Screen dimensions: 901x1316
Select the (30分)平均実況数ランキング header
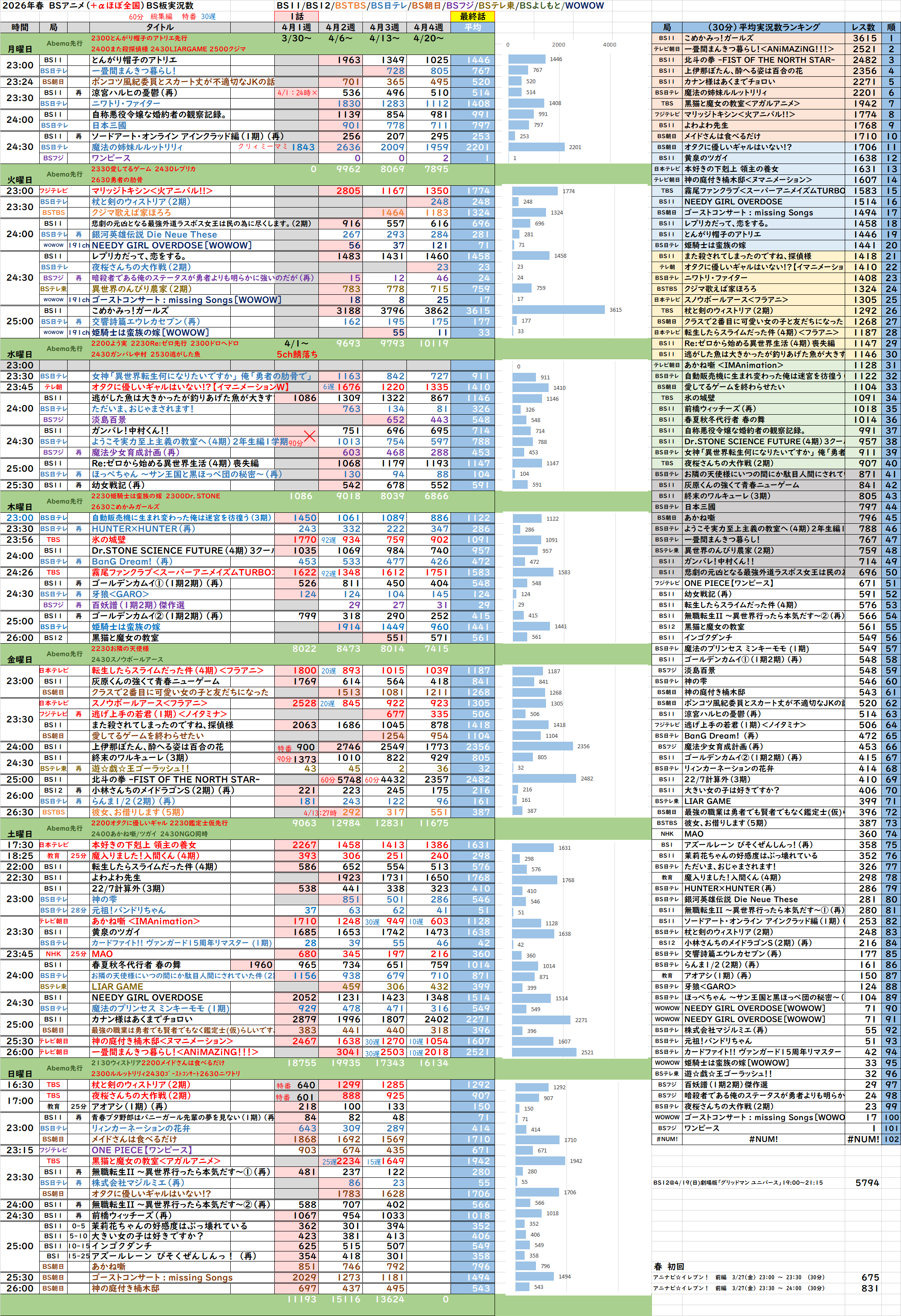tap(763, 27)
